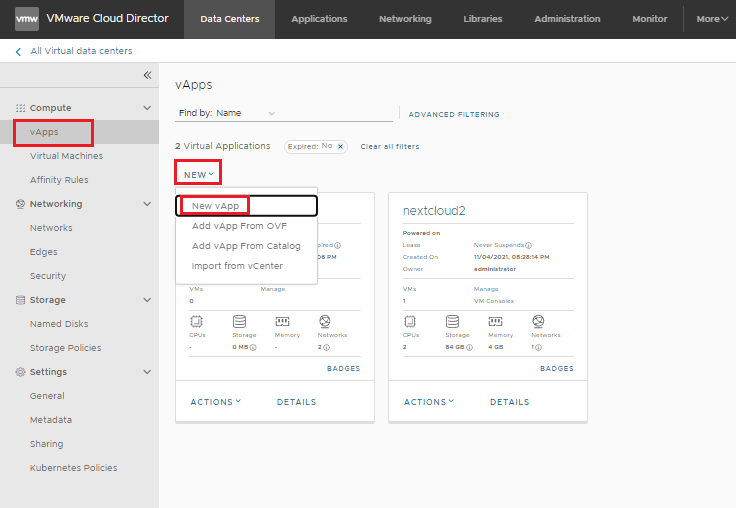Switch to the Administration tab
Image resolution: width=736 pixels, height=508 pixels.
[567, 19]
